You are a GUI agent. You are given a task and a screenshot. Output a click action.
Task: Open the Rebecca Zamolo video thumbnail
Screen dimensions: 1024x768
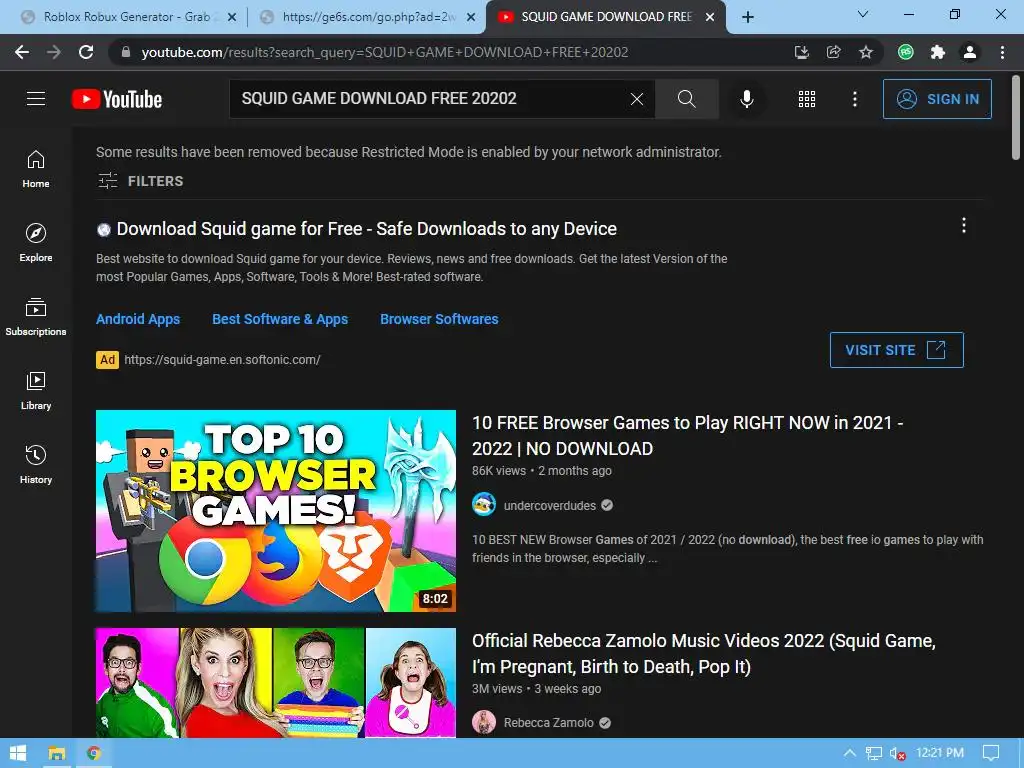(x=276, y=682)
